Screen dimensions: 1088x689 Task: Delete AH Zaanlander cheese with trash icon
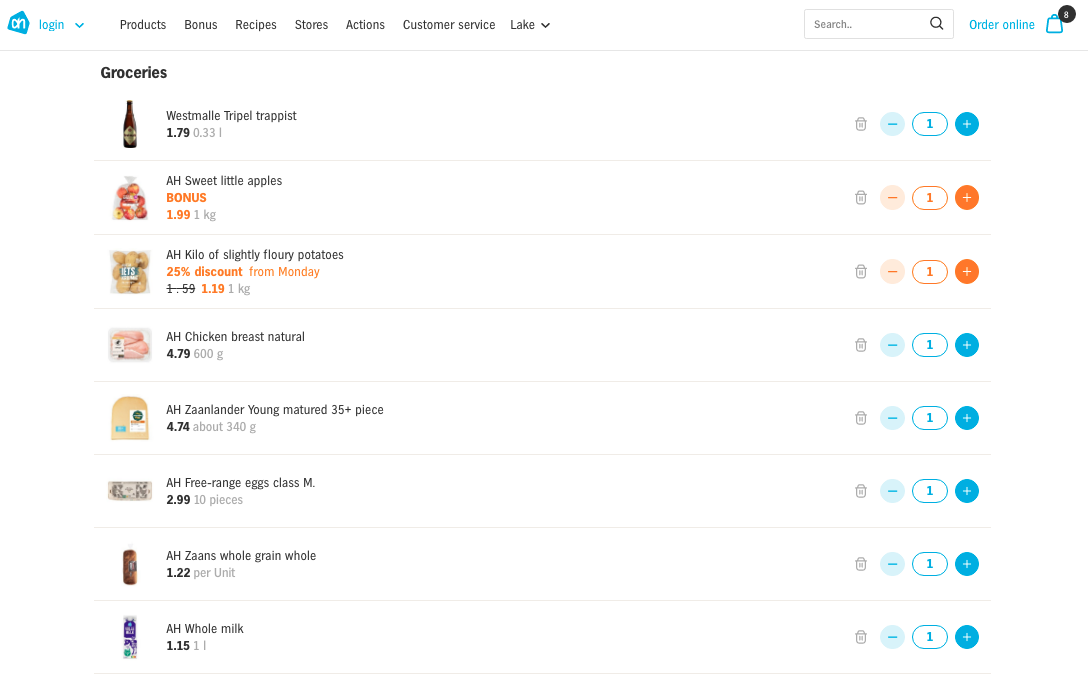coord(860,418)
